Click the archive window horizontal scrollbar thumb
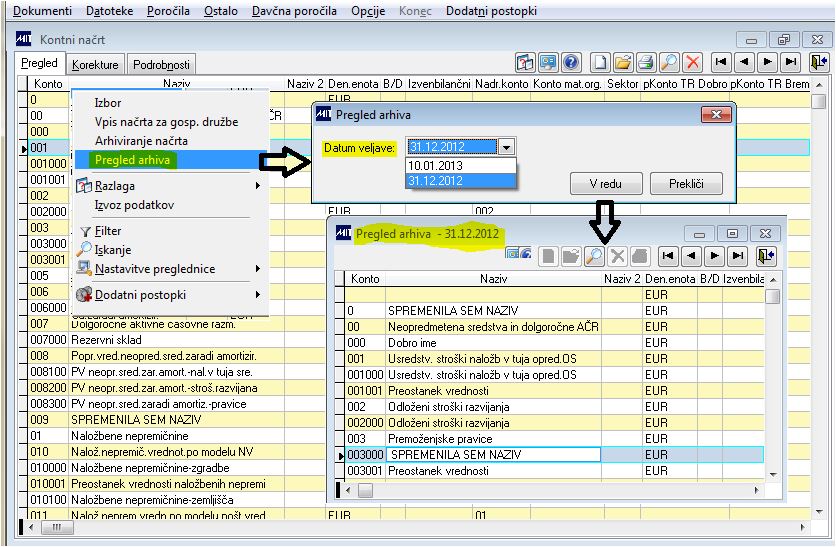Screen dimensions: 836x547 tap(365, 490)
